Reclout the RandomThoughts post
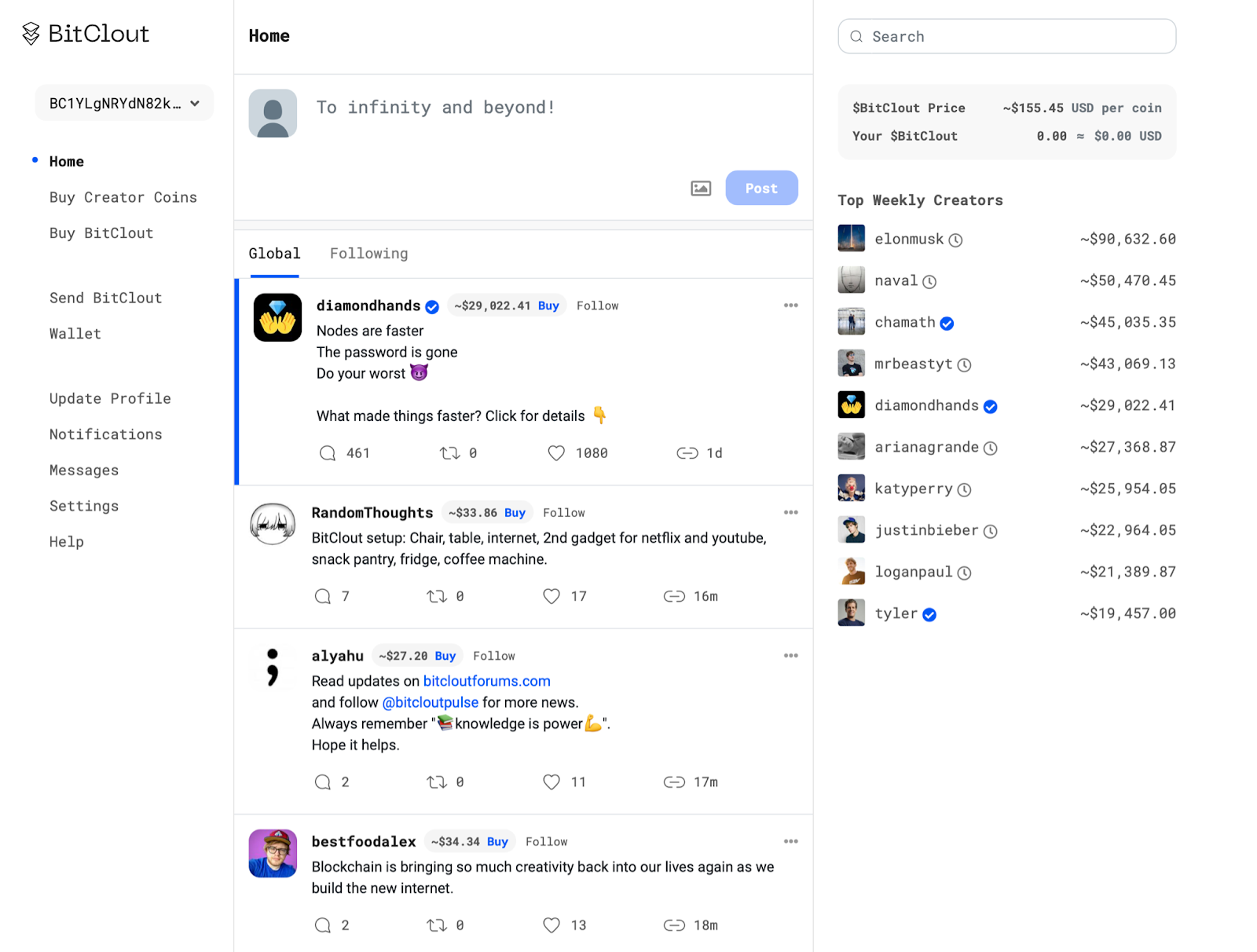Viewport: 1257px width, 952px height. (x=437, y=596)
